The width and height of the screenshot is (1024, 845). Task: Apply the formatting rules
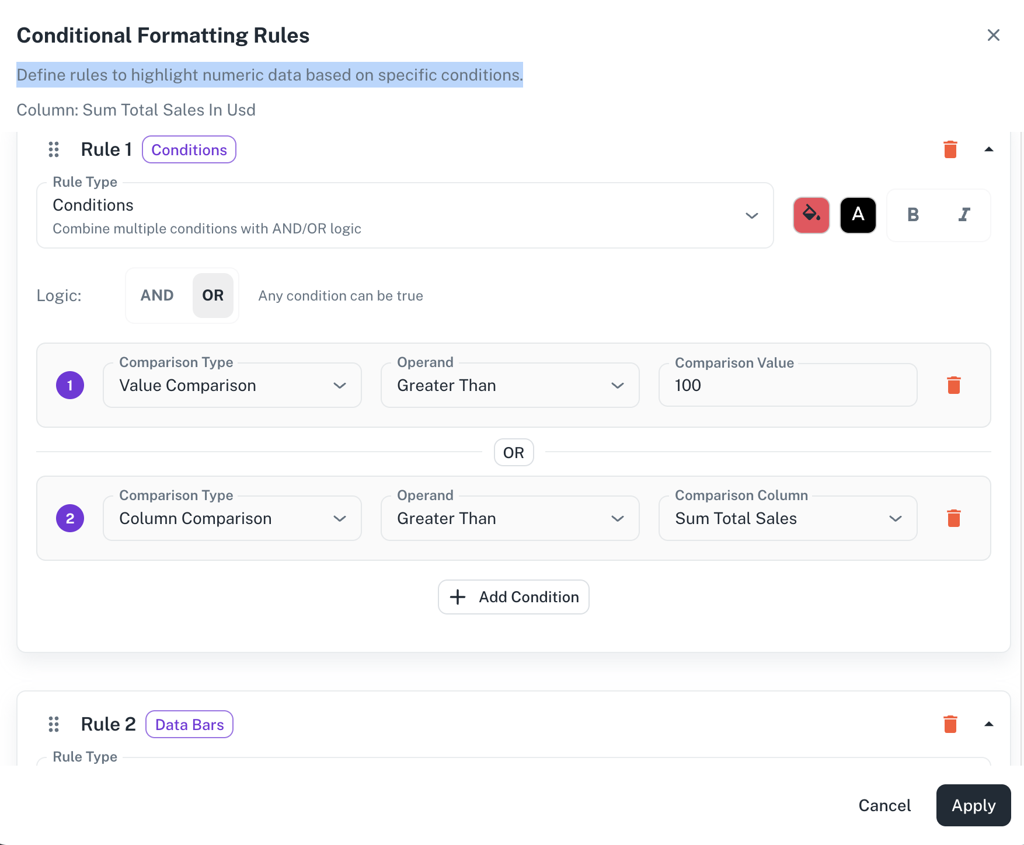click(973, 806)
